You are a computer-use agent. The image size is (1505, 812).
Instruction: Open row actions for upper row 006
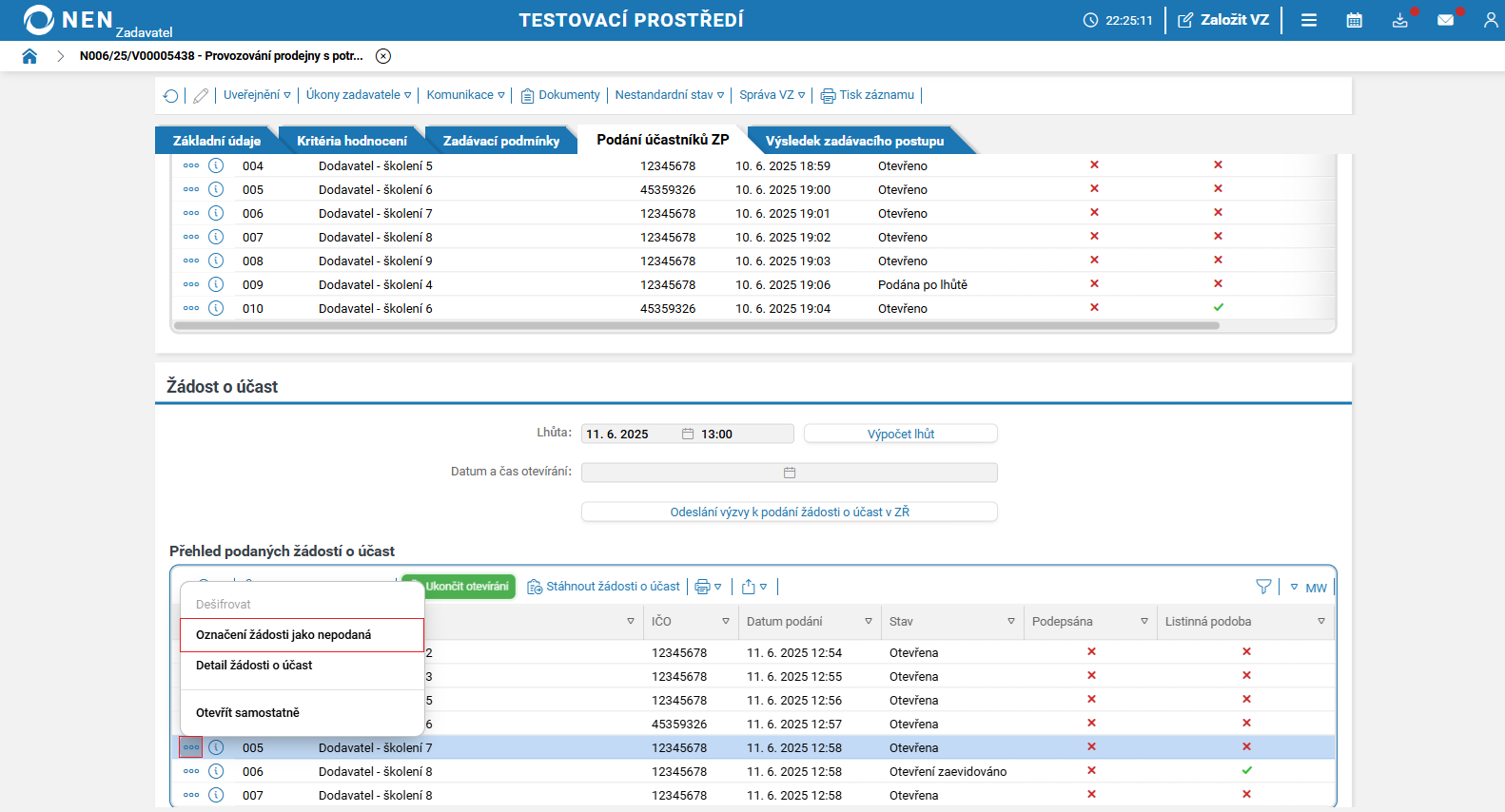tap(191, 213)
